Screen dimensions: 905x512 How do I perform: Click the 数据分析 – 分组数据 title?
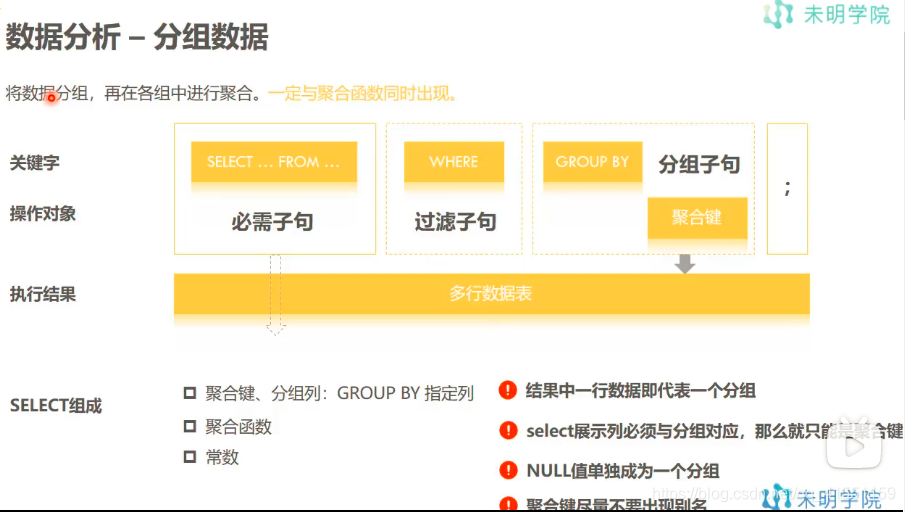point(137,37)
